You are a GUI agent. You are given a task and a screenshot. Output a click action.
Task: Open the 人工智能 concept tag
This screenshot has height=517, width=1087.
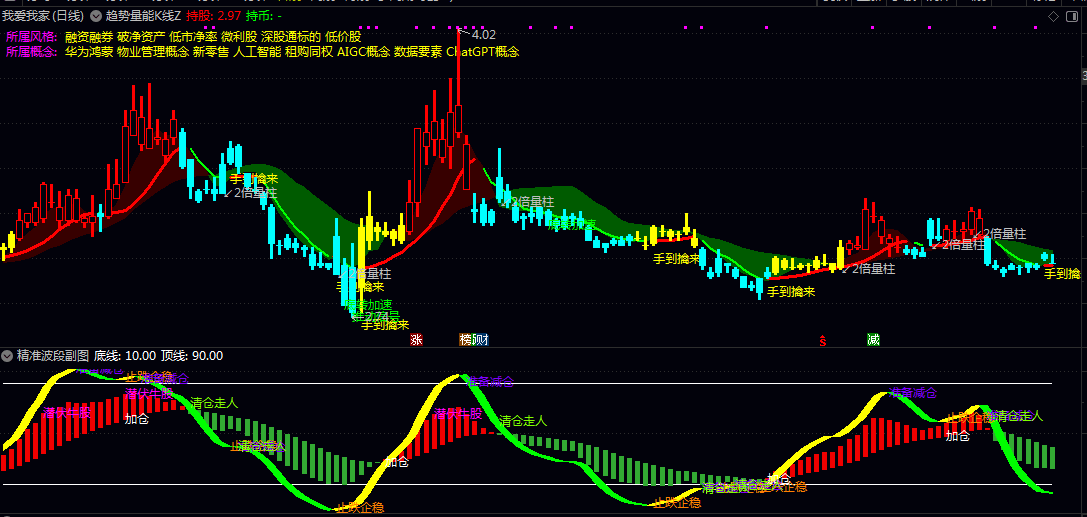(x=256, y=52)
